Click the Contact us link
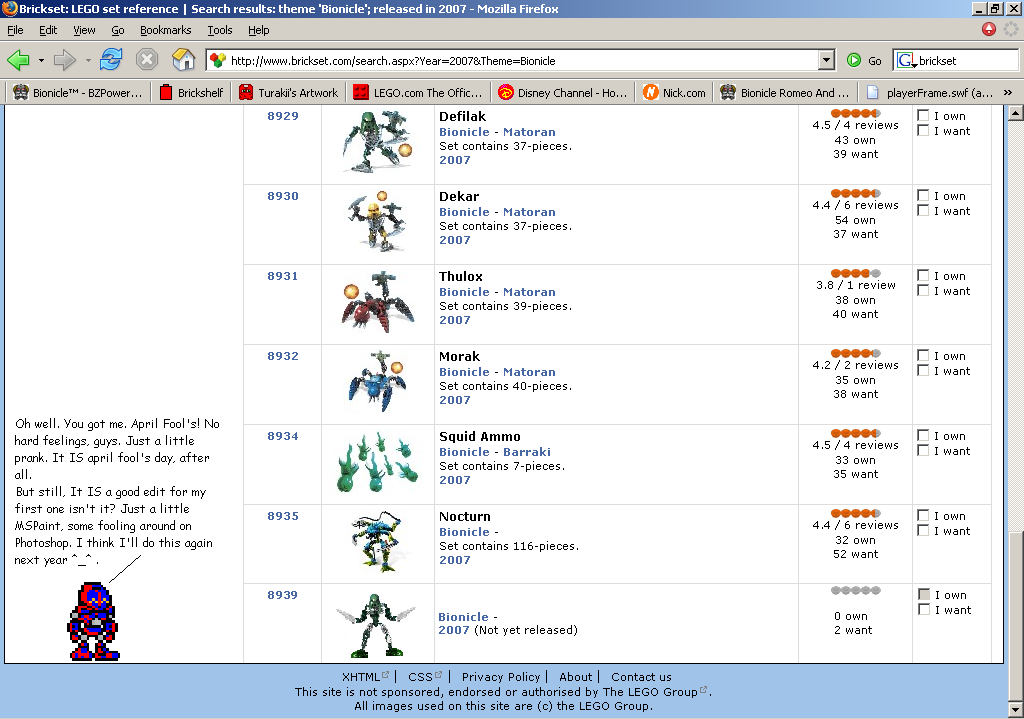The width and height of the screenshot is (1024, 719). click(641, 677)
